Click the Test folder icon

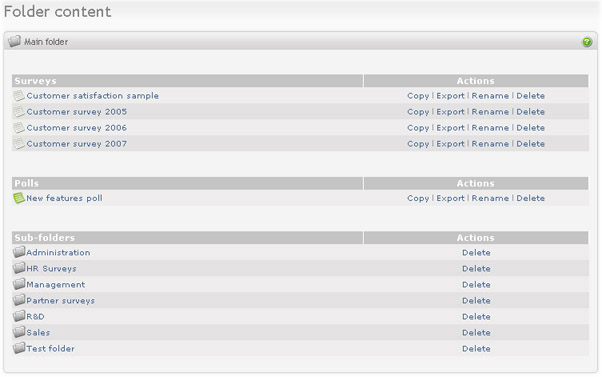(19, 348)
